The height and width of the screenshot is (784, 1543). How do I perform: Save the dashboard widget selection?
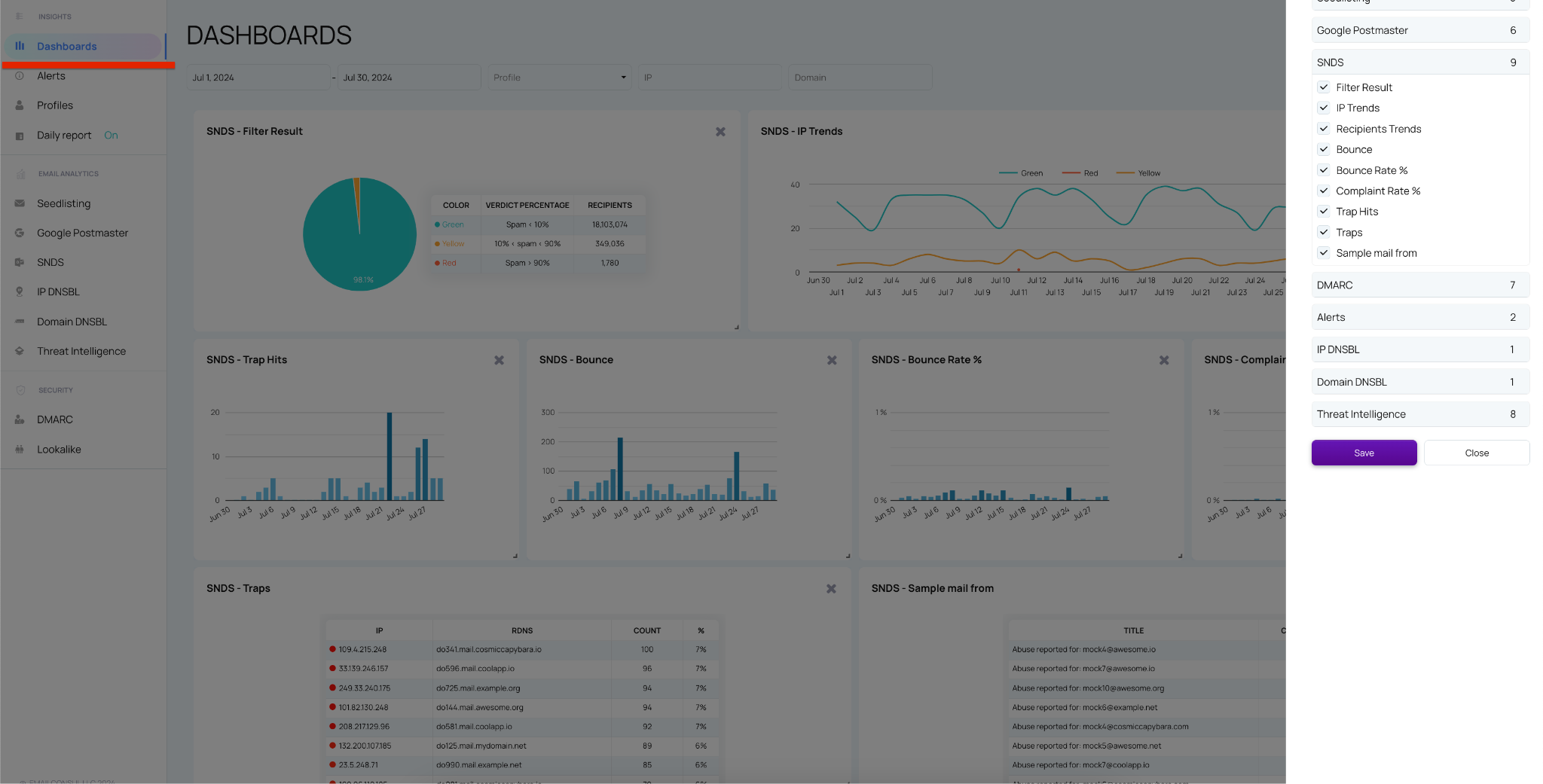(1364, 453)
